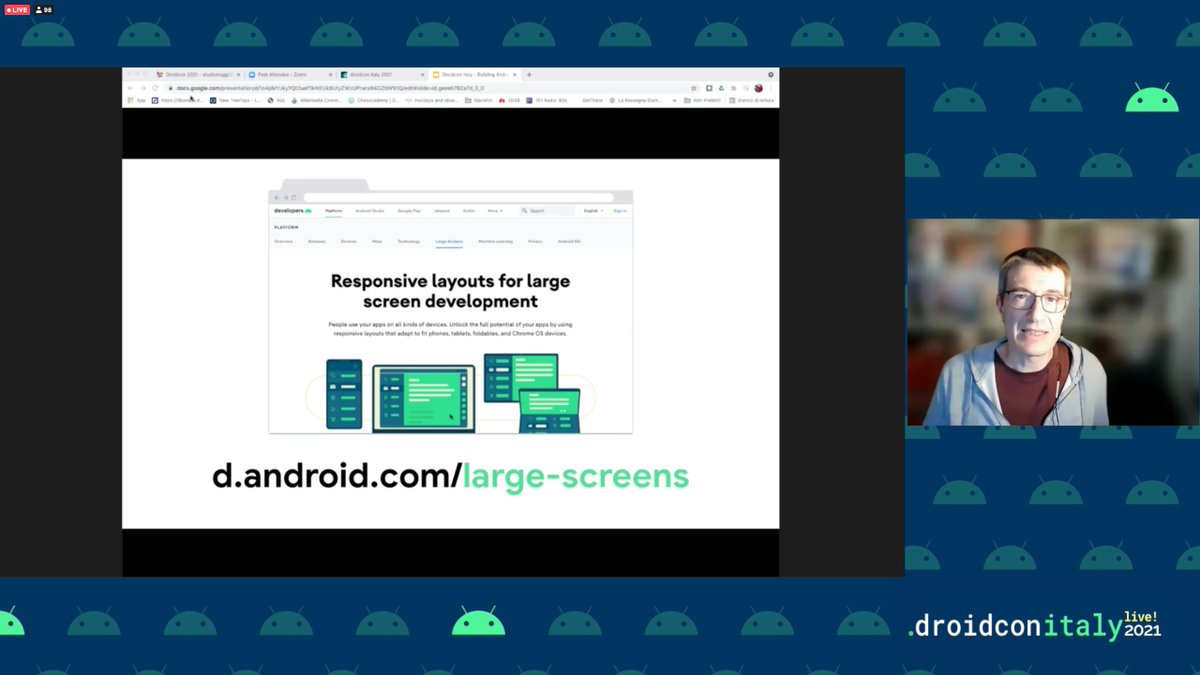Click the droidcon italy live 2021 logo

[1035, 625]
